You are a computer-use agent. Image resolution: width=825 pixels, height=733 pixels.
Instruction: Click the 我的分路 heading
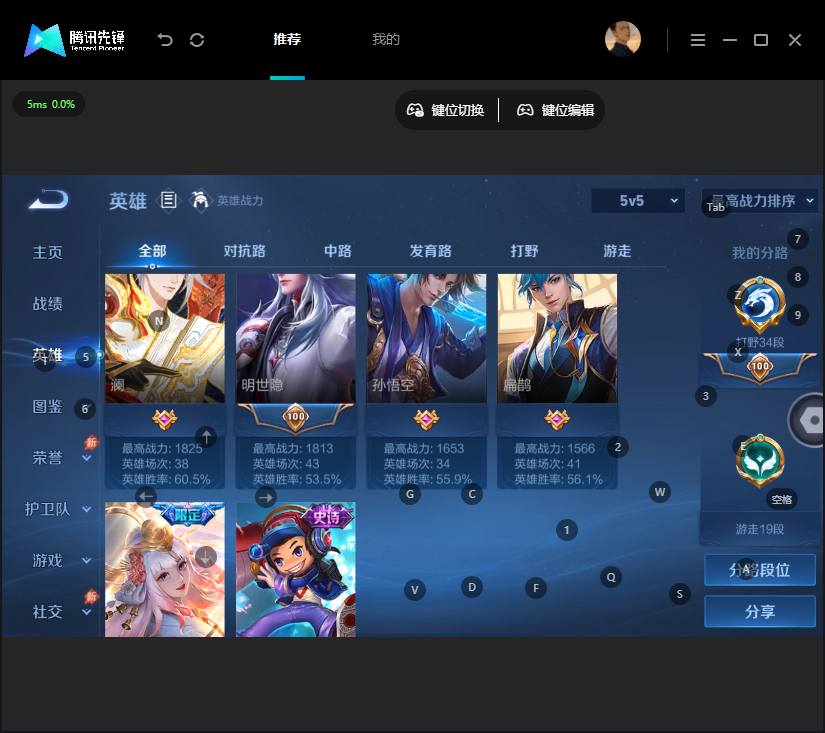point(760,253)
